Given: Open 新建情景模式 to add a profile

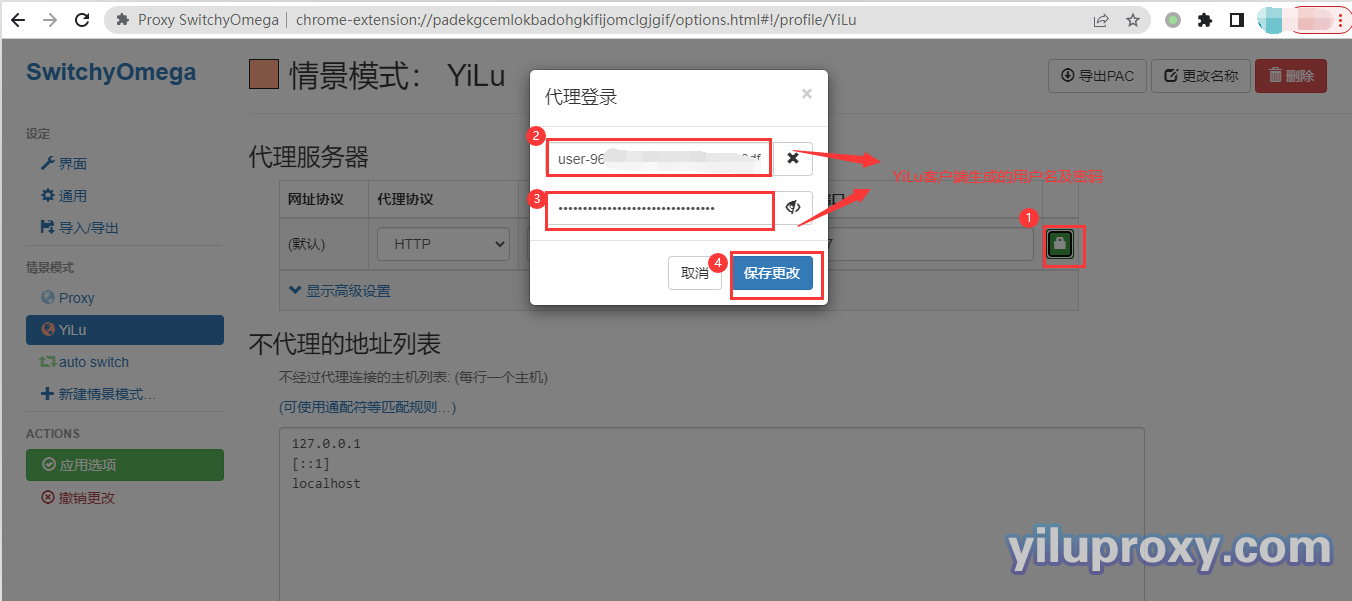Looking at the screenshot, I should click(98, 394).
